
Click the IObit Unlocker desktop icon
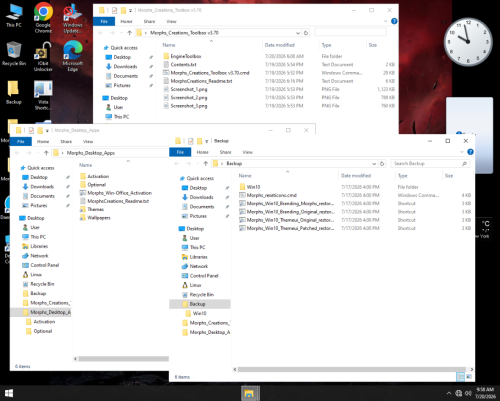point(43,57)
